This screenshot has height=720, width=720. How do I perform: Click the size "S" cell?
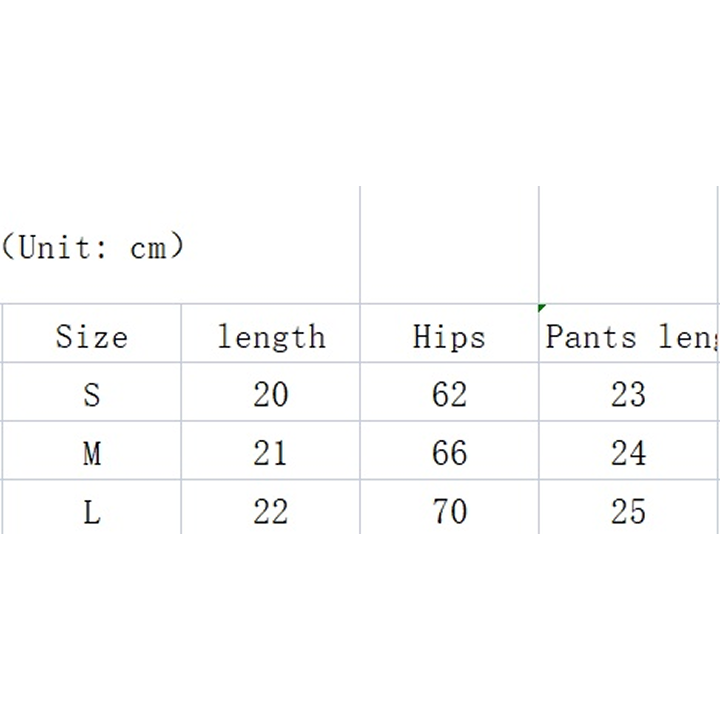click(92, 394)
